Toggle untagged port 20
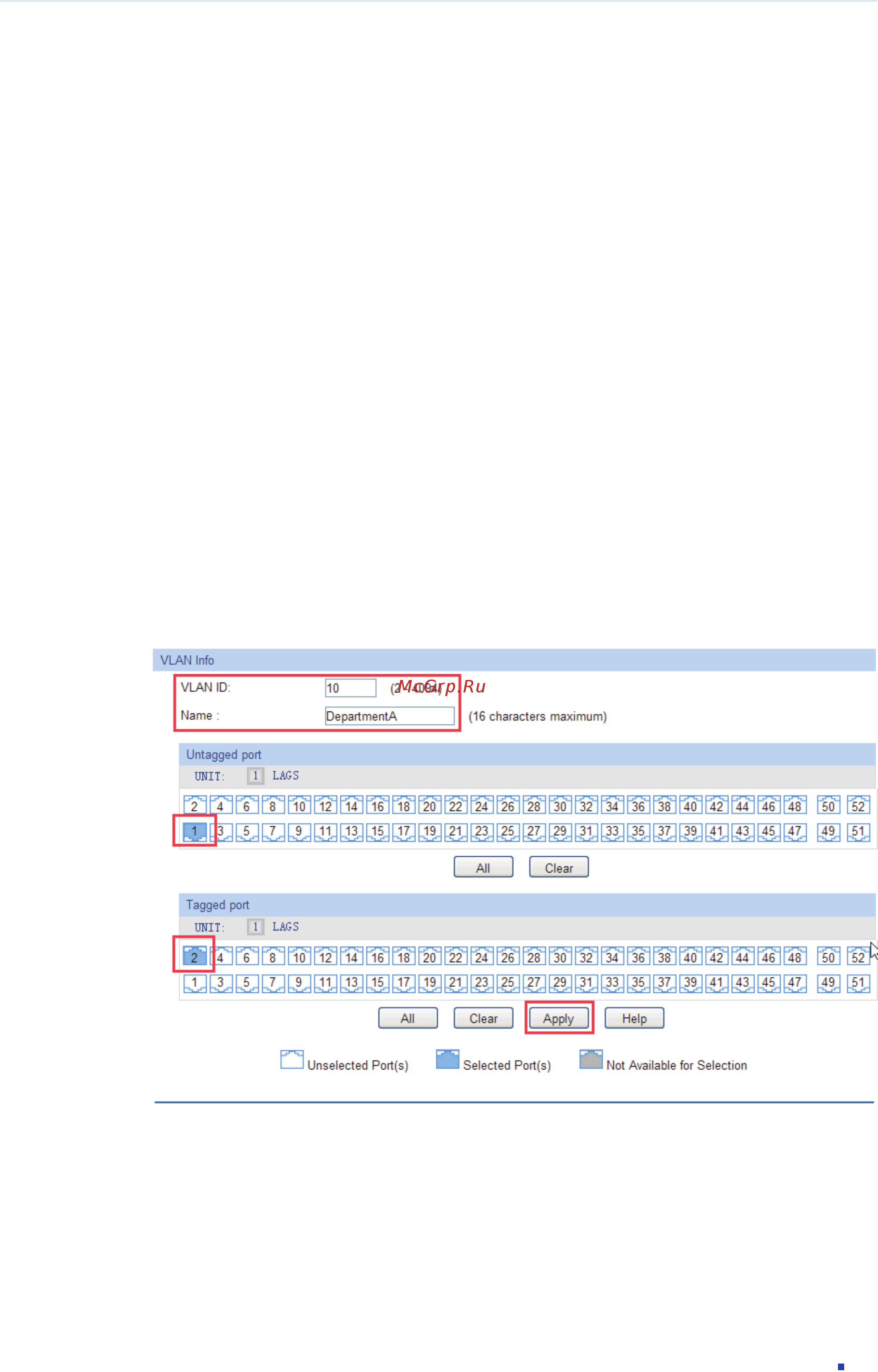This screenshot has width=878, height=1372. pyautogui.click(x=430, y=806)
